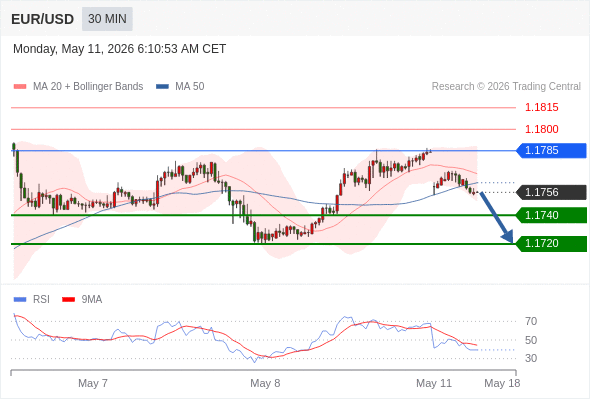Toggle the MA 20 + Bollinger Bands legend label

click(x=88, y=87)
